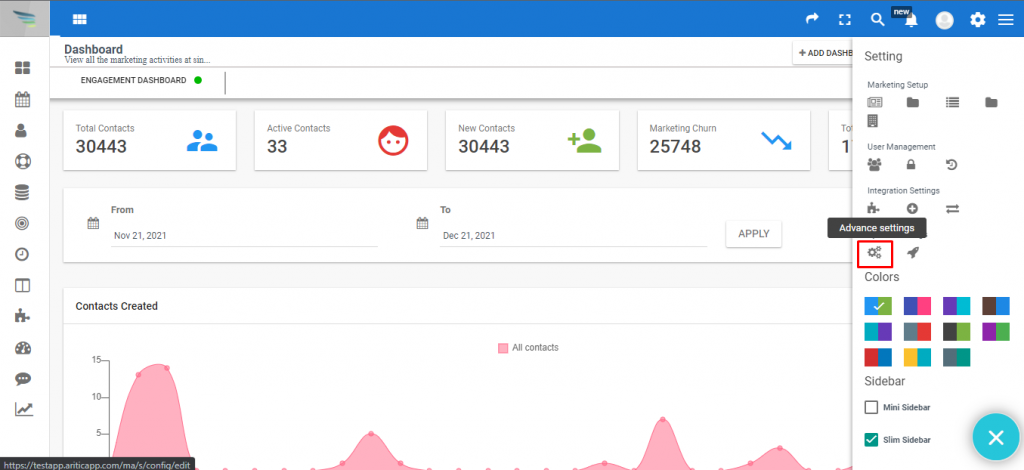This screenshot has height=470, width=1024.
Task: Open the history icon under User Management
Action: pos(952,164)
